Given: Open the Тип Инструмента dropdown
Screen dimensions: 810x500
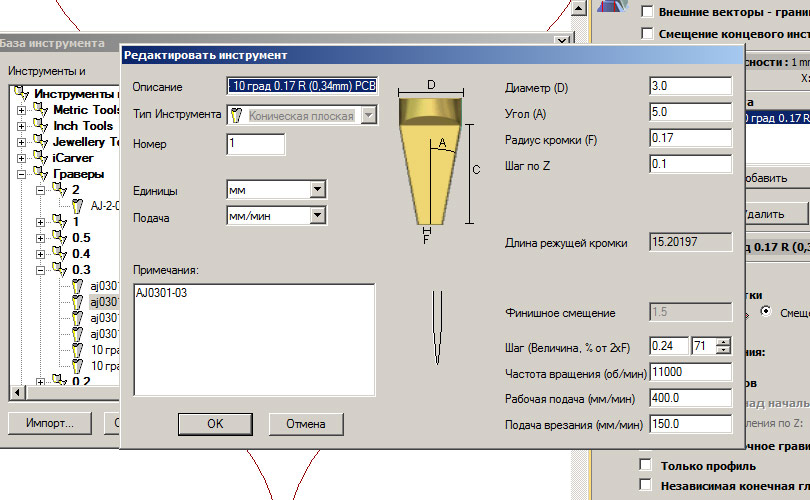Looking at the screenshot, I should [368, 115].
